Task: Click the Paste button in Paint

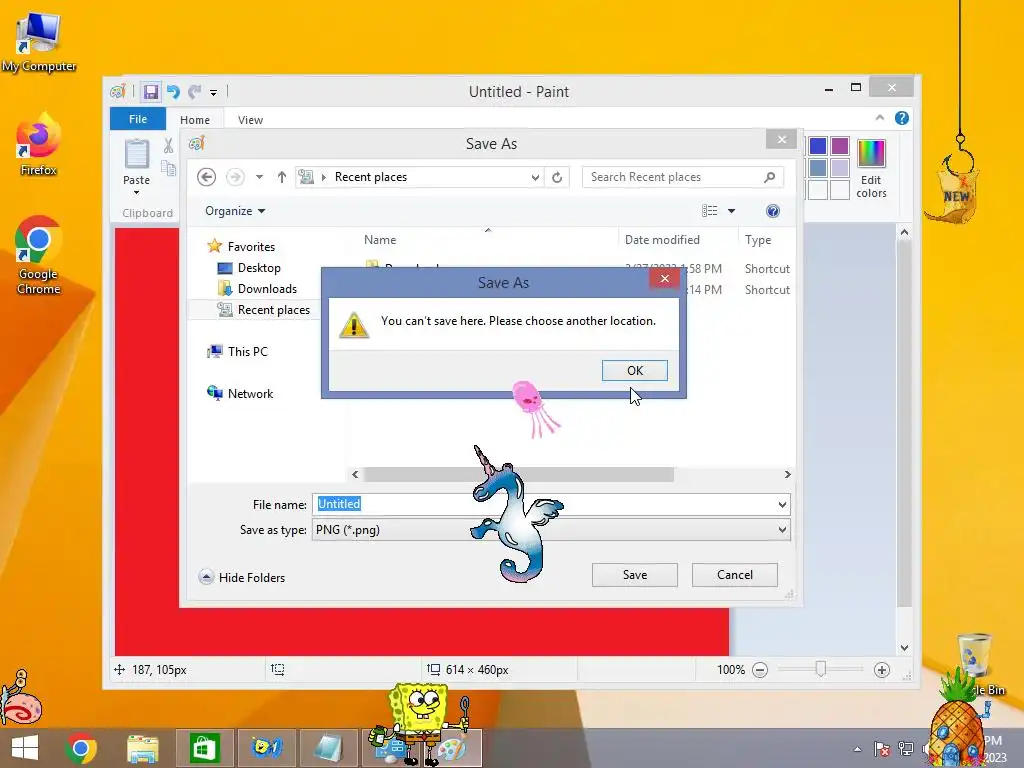Action: click(x=136, y=166)
